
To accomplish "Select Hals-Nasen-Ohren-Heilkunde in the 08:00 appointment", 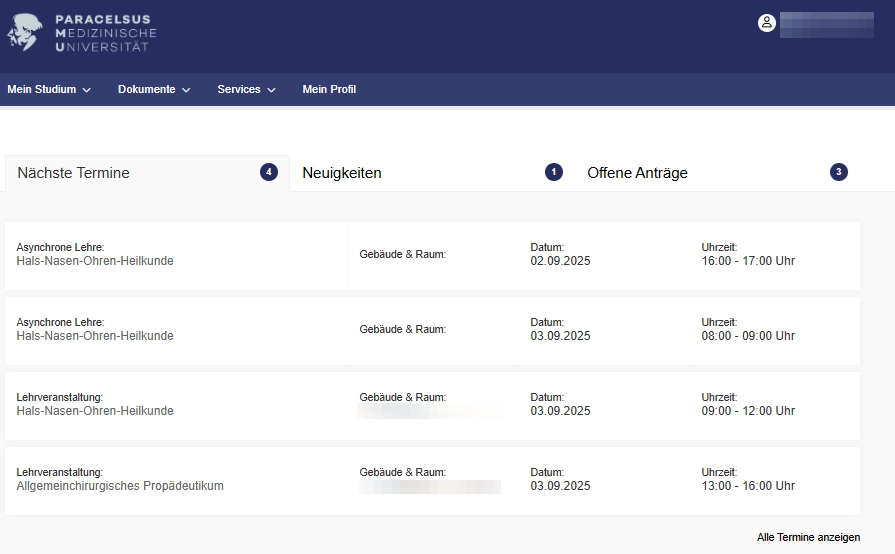I will pyautogui.click(x=95, y=336).
